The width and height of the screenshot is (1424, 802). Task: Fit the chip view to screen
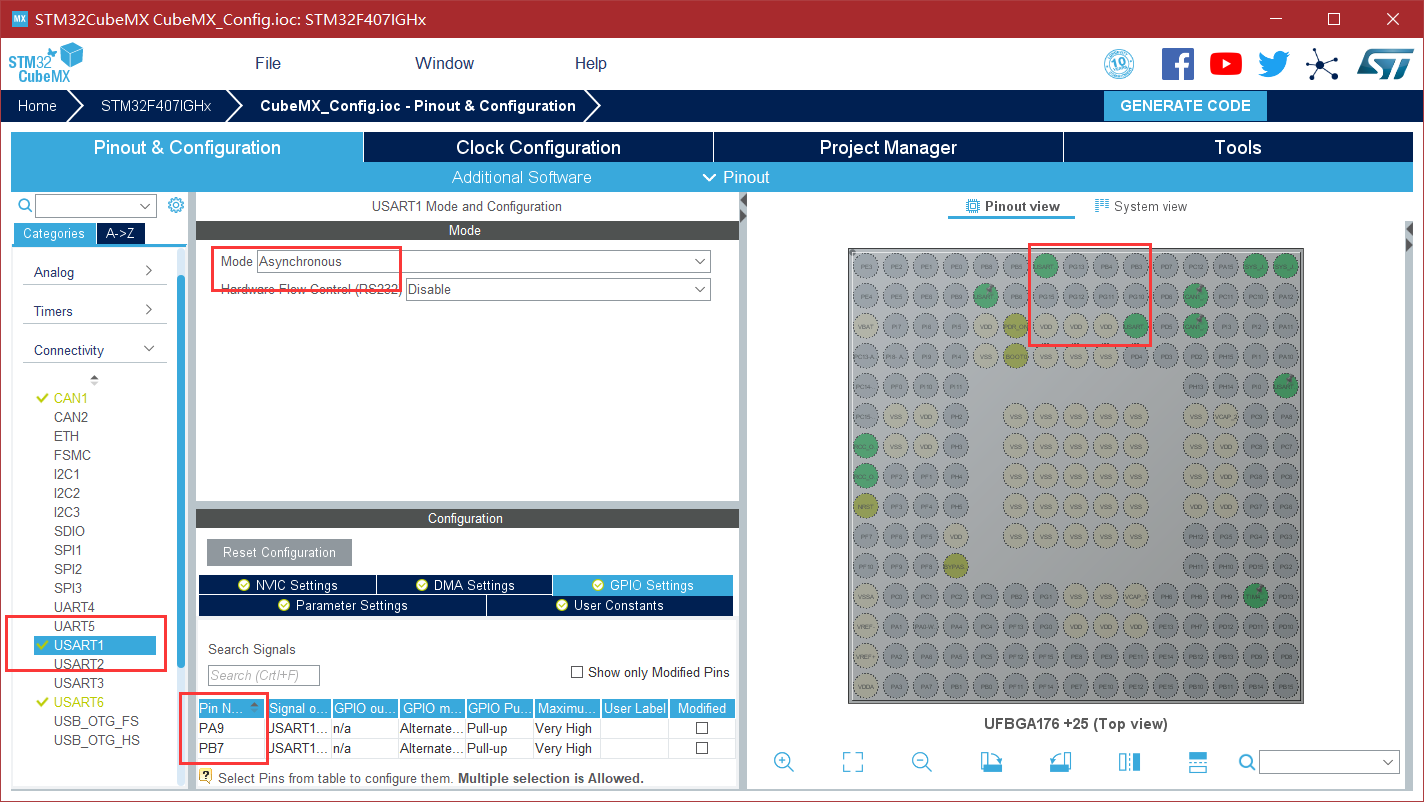point(853,762)
